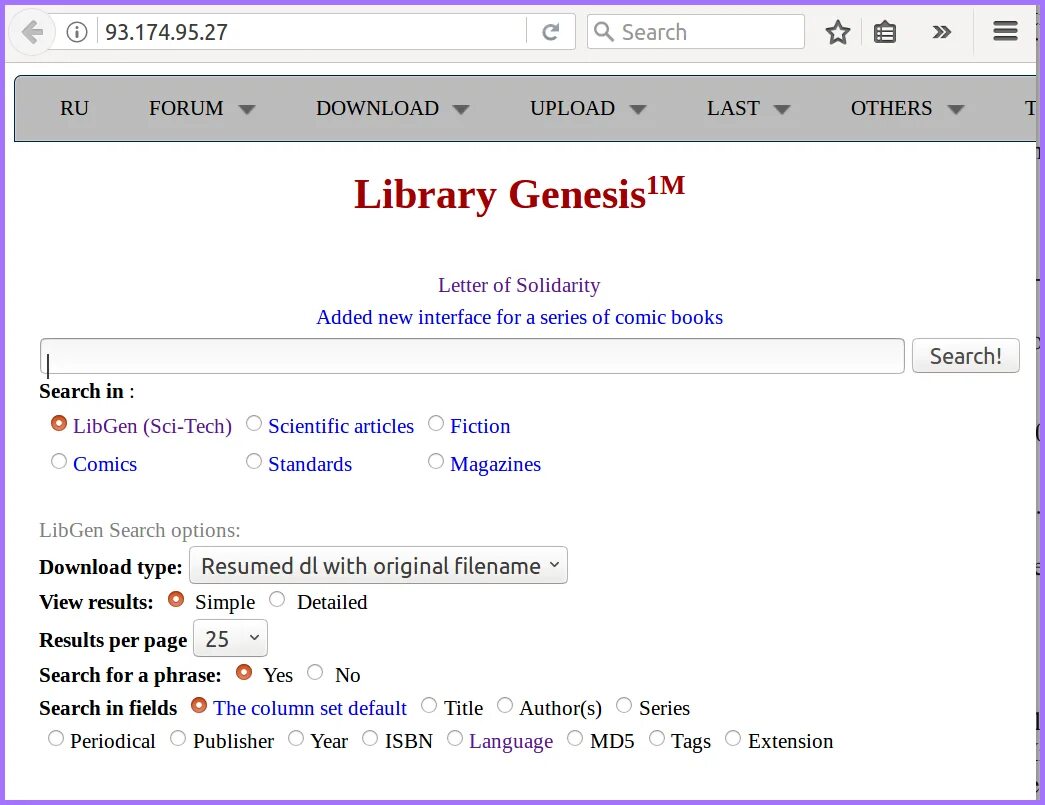
Task: Expand the arrow next to DOWNLOAD
Action: 461,109
